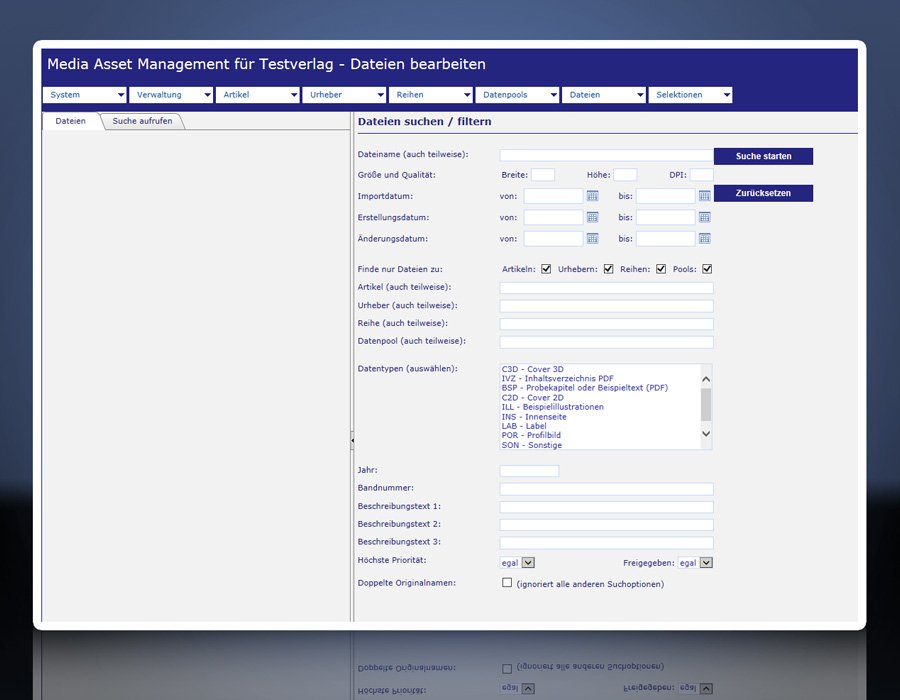
Task: Focus the Artikel (auch teilweise) field
Action: 607,288
